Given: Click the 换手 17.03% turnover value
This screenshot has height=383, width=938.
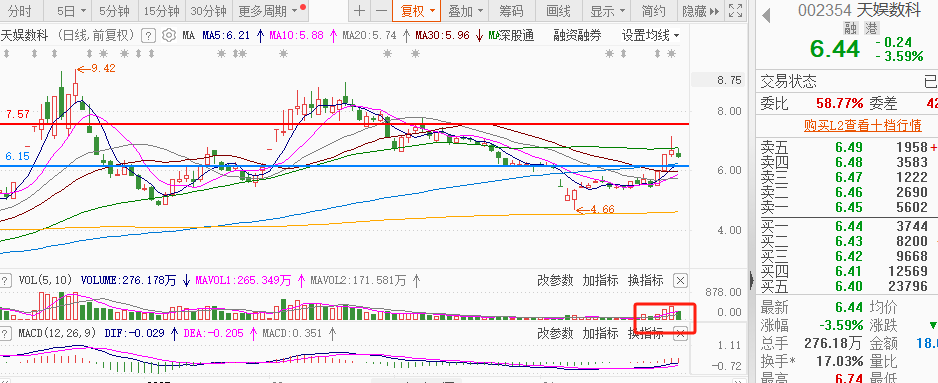Looking at the screenshot, I should pos(840,361).
